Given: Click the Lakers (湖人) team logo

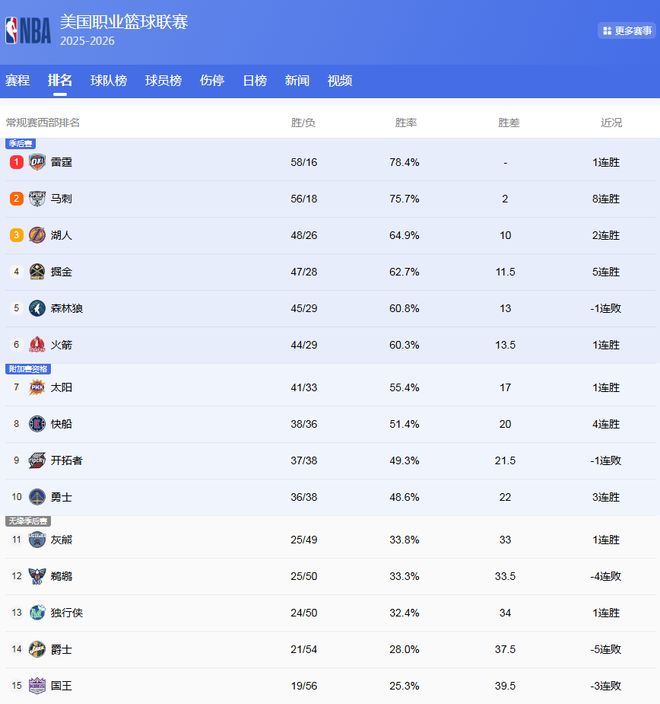Looking at the screenshot, I should (x=37, y=235).
